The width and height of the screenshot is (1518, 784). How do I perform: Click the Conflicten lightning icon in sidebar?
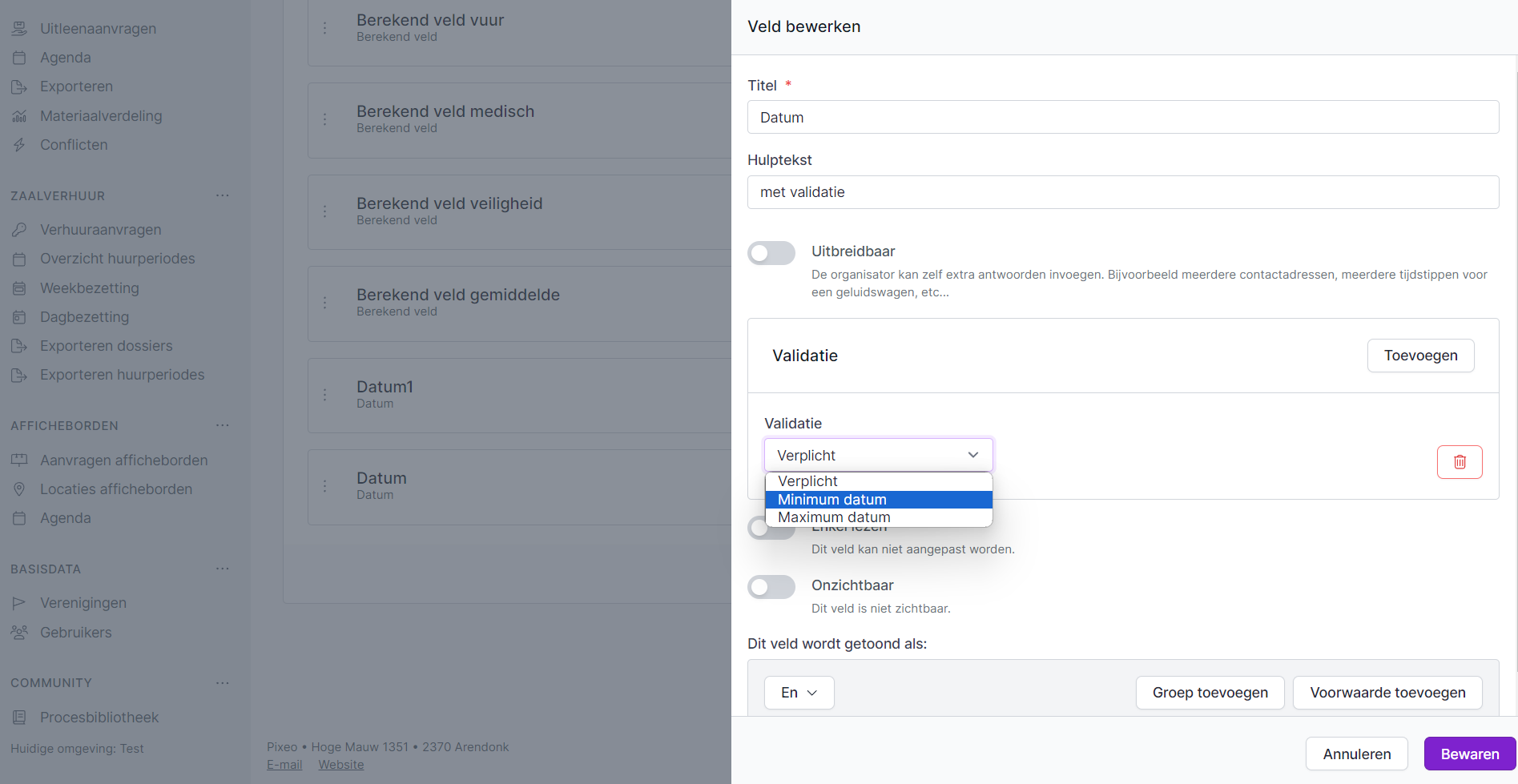pyautogui.click(x=19, y=145)
